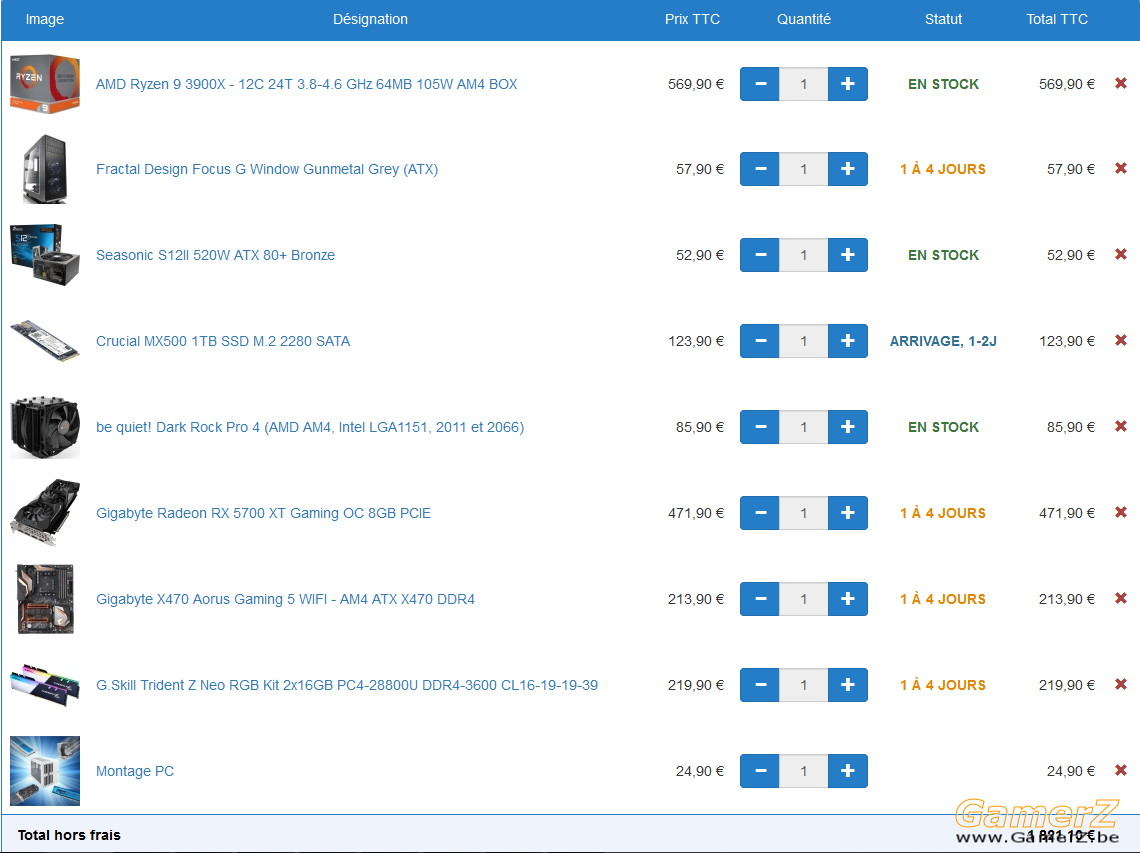Click the 'Désignation' column header

[x=370, y=20]
